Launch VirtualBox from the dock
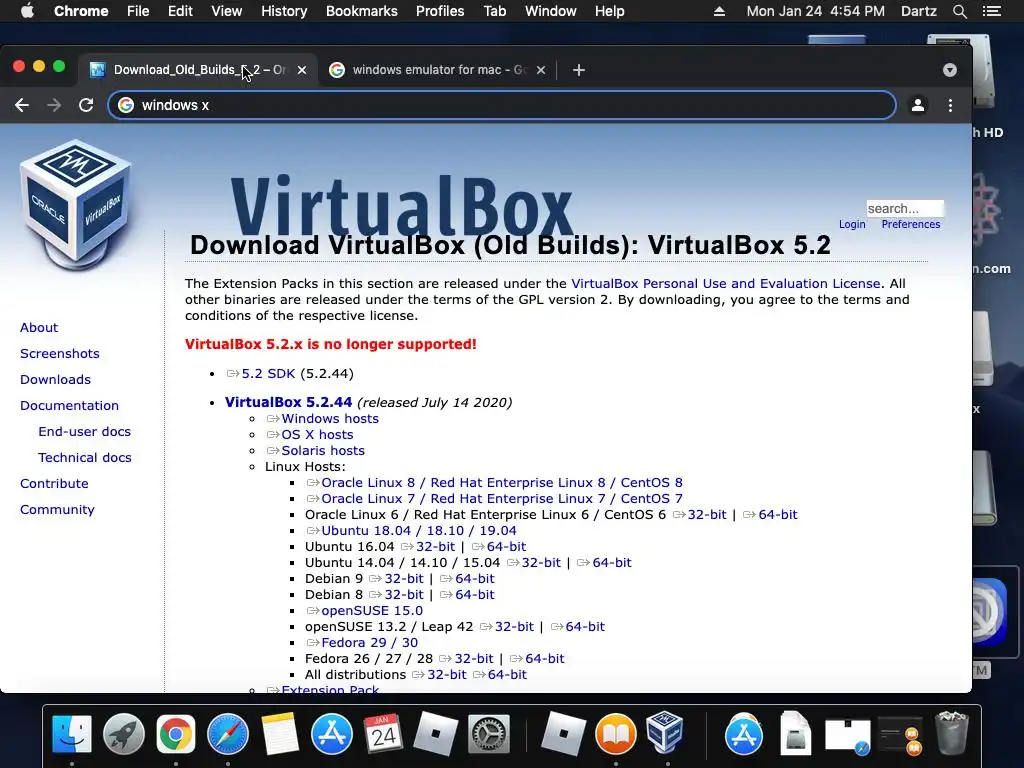 (x=665, y=733)
